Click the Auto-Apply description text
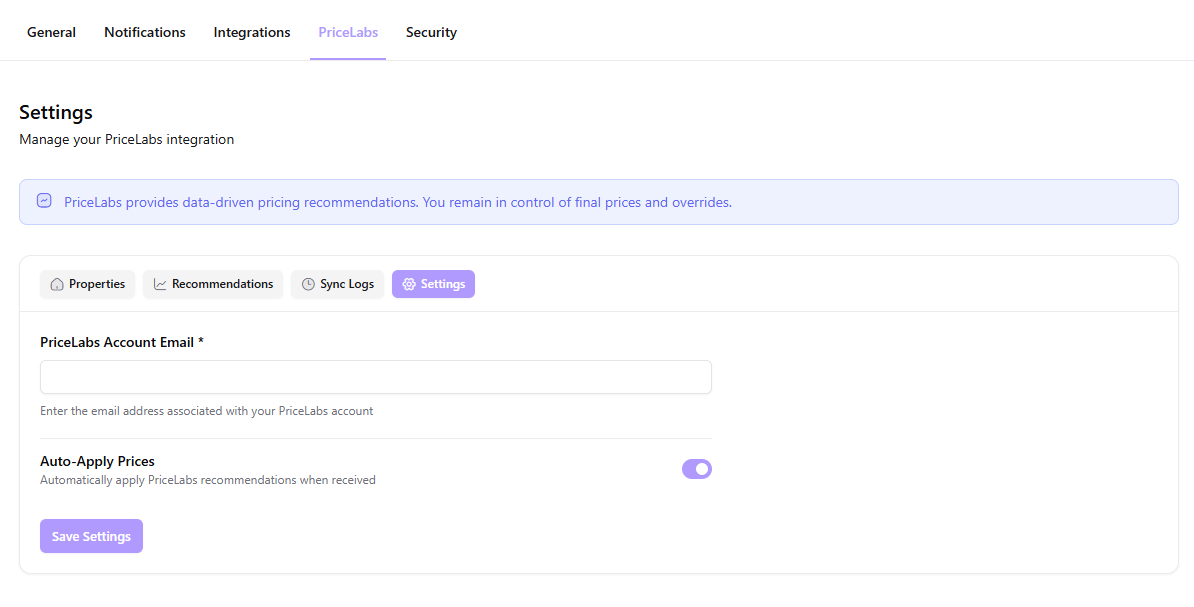The width and height of the screenshot is (1194, 607). click(207, 480)
